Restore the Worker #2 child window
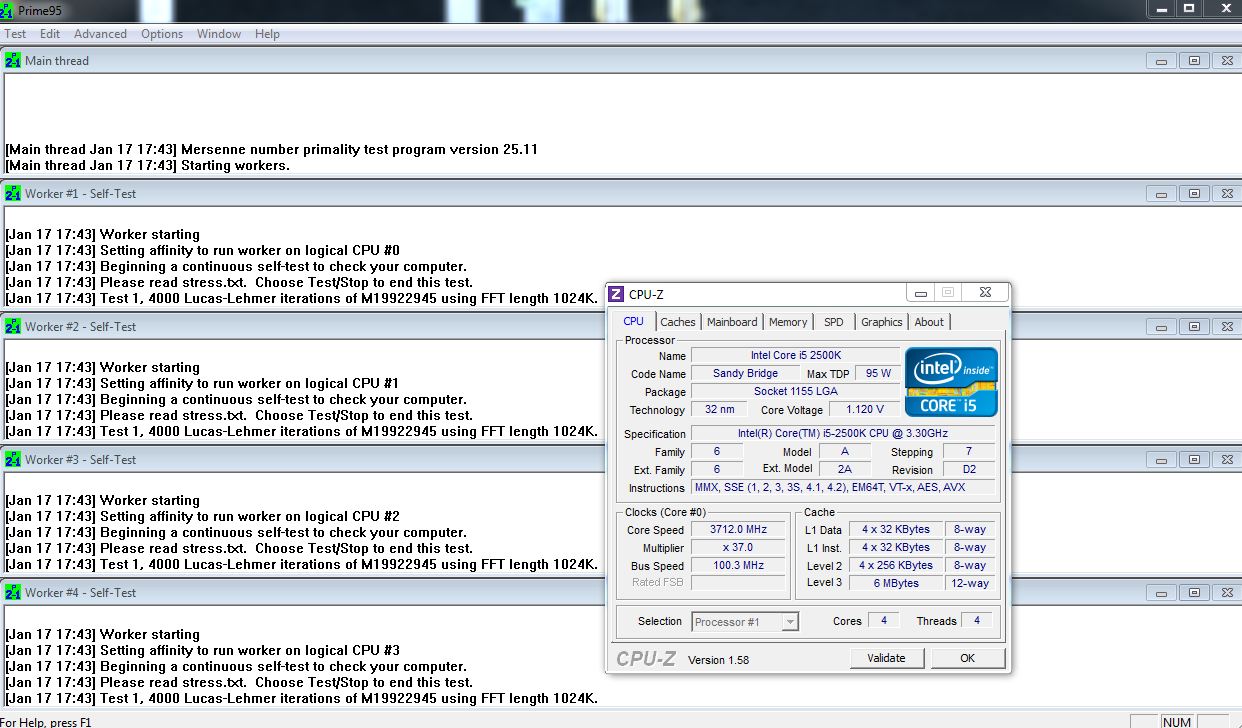 point(1194,327)
